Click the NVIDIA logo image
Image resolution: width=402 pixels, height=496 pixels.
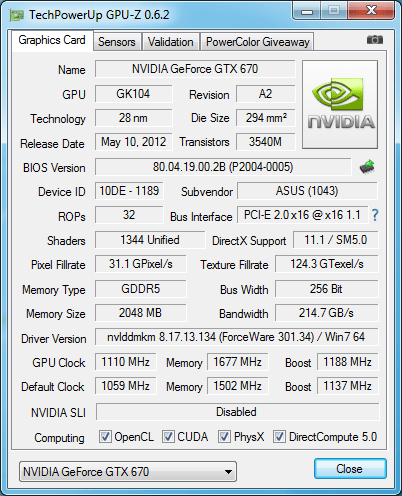tap(340, 104)
